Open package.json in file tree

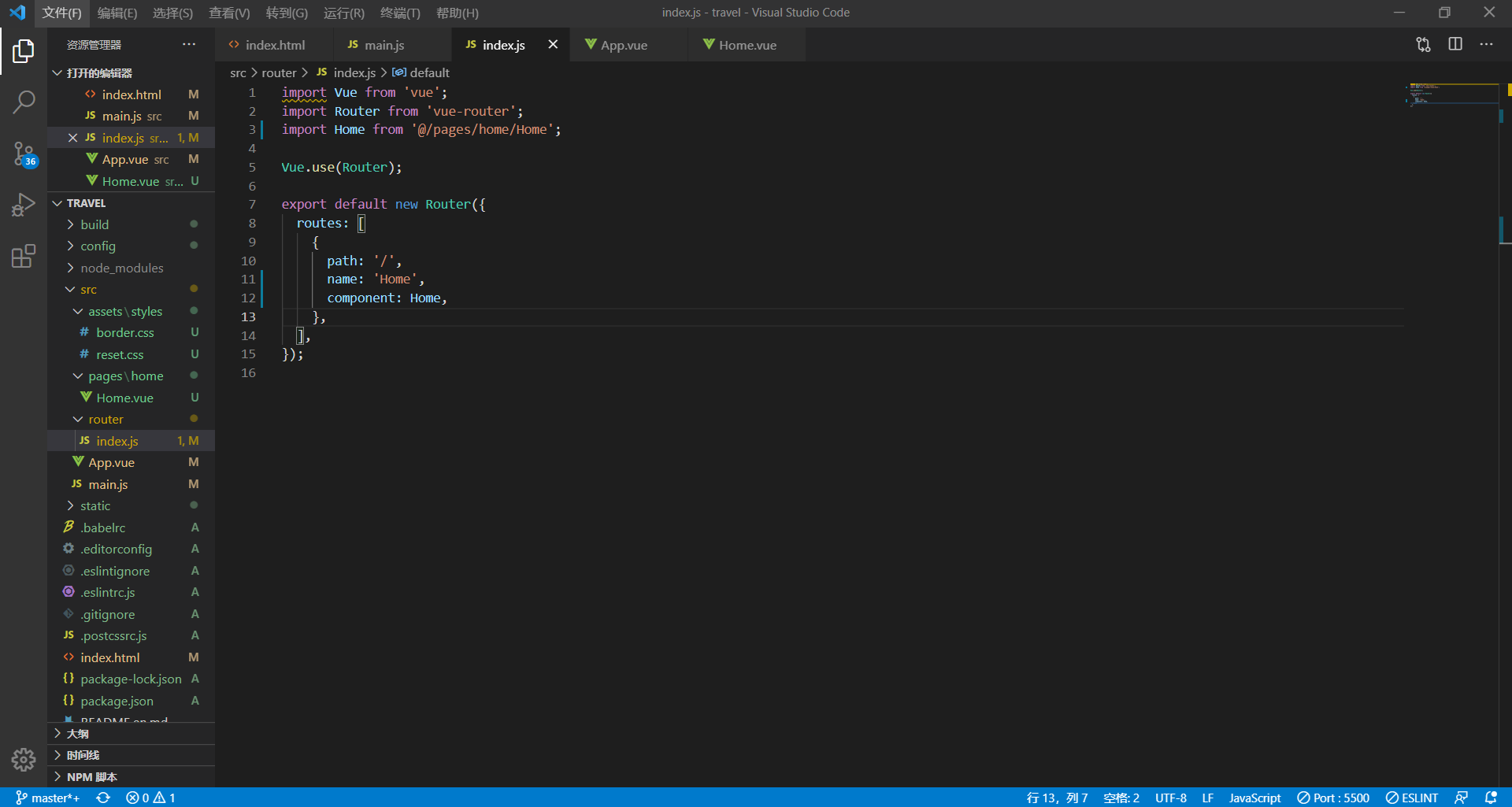coord(131,701)
